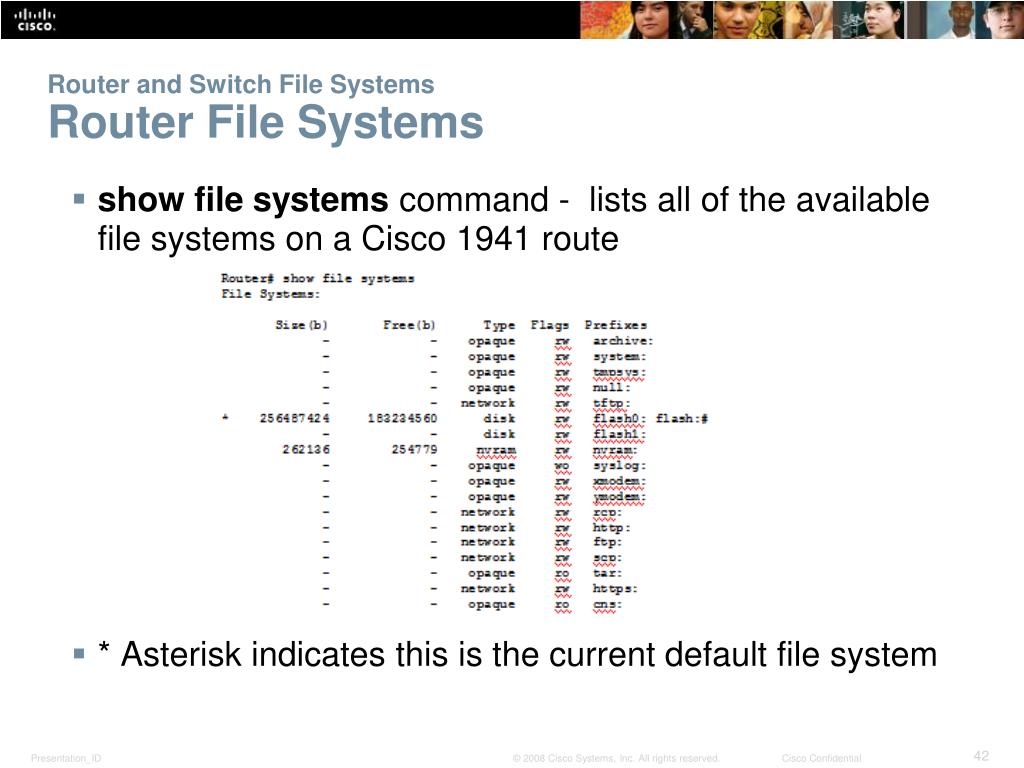Click the 'syslog:' prefix entry

[x=619, y=466]
